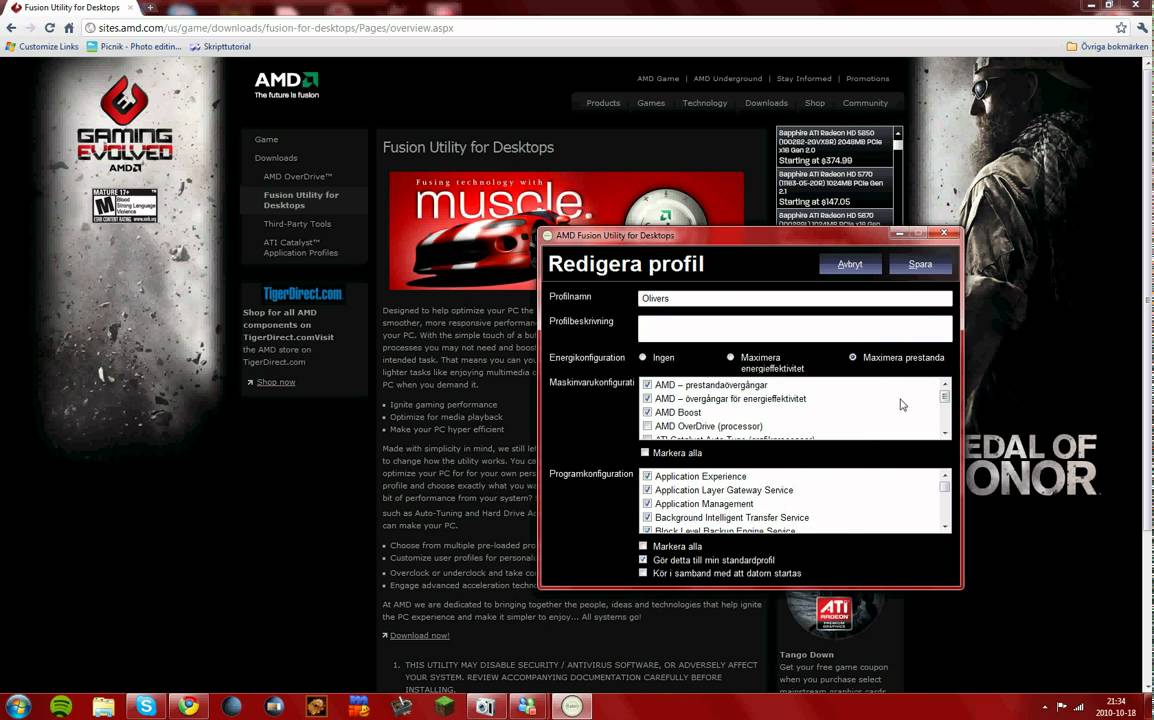Open the Shop navigation menu
Image resolution: width=1154 pixels, height=720 pixels.
815,103
